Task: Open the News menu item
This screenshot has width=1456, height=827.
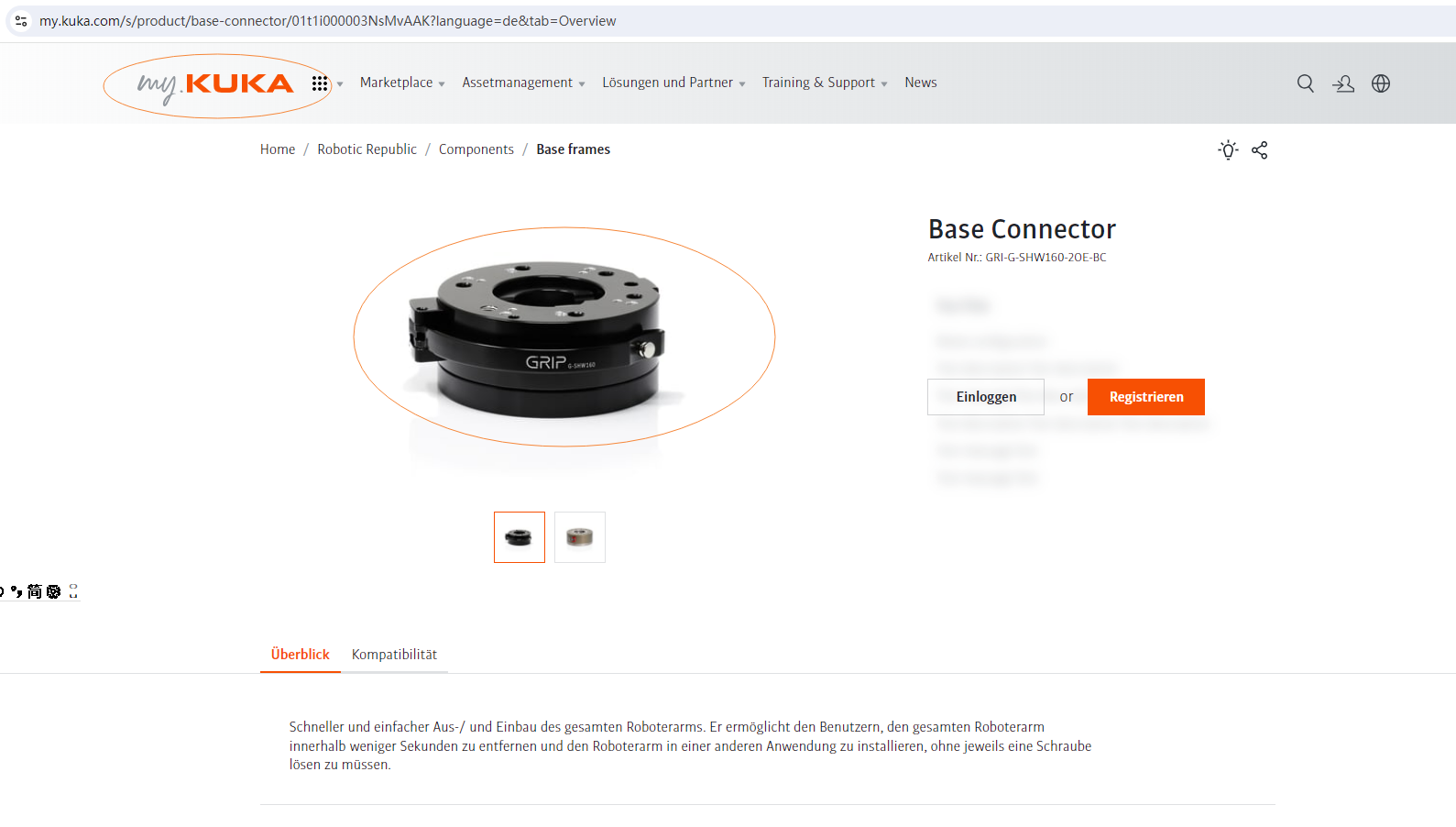Action: coord(921,83)
